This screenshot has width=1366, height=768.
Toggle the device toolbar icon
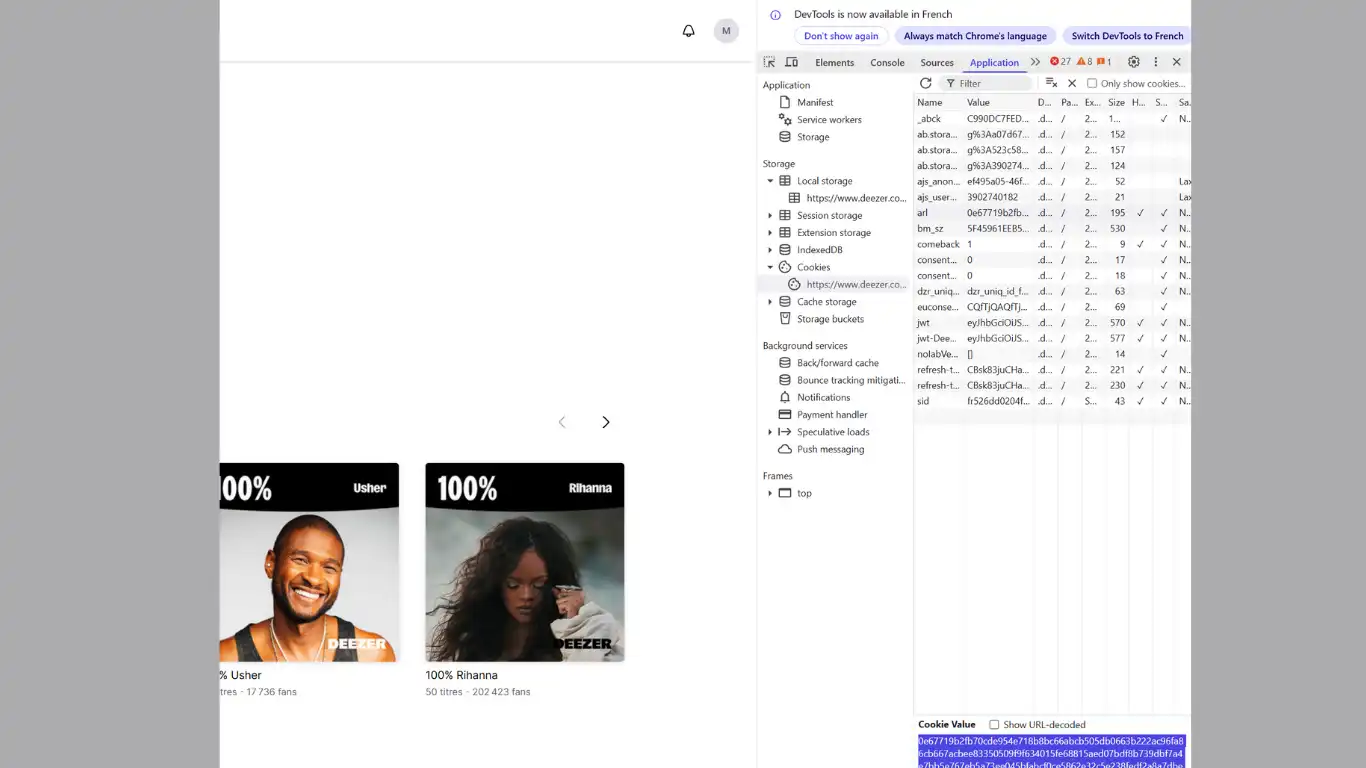coord(791,62)
